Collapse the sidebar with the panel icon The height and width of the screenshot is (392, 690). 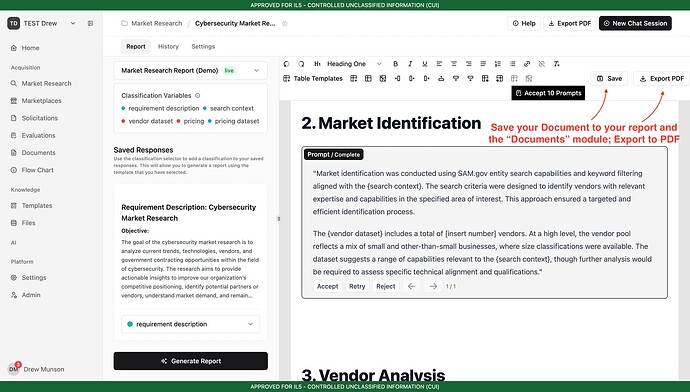click(90, 23)
